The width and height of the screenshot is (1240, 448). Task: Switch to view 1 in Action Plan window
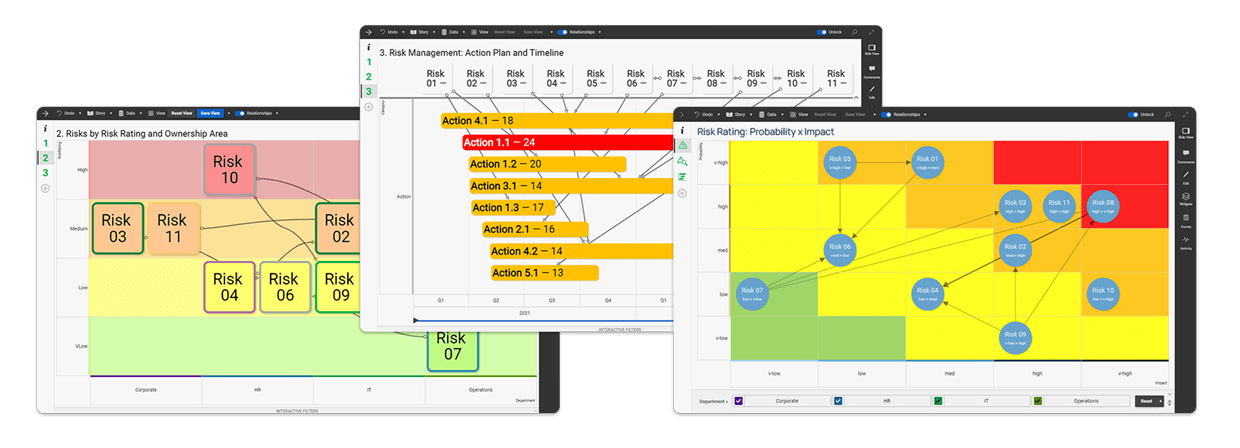click(368, 62)
